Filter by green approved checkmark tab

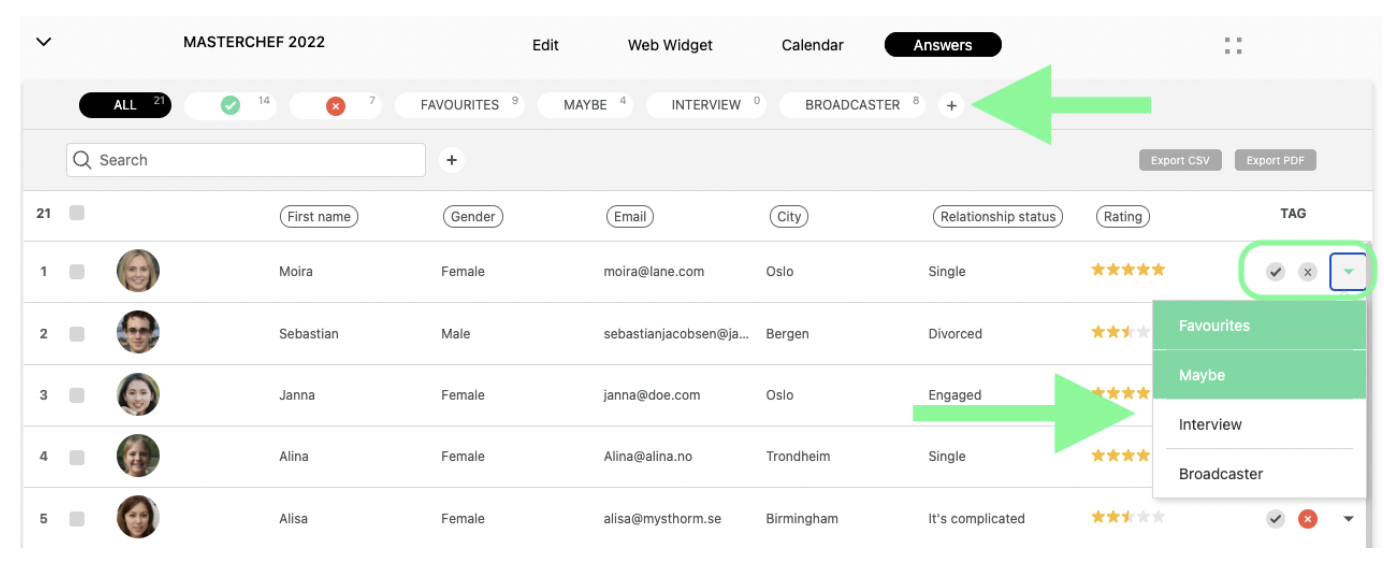[231, 105]
